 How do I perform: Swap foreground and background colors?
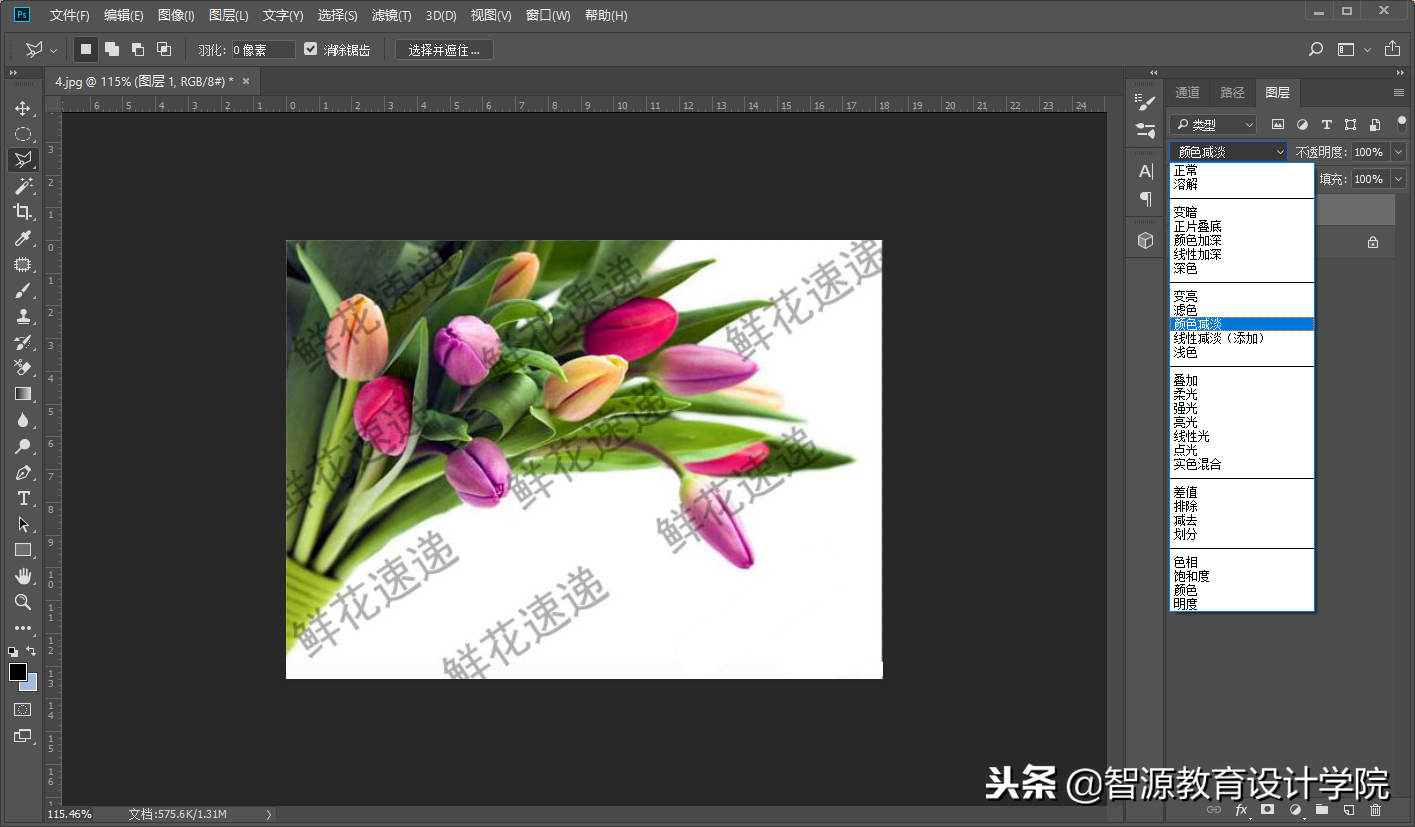point(31,651)
